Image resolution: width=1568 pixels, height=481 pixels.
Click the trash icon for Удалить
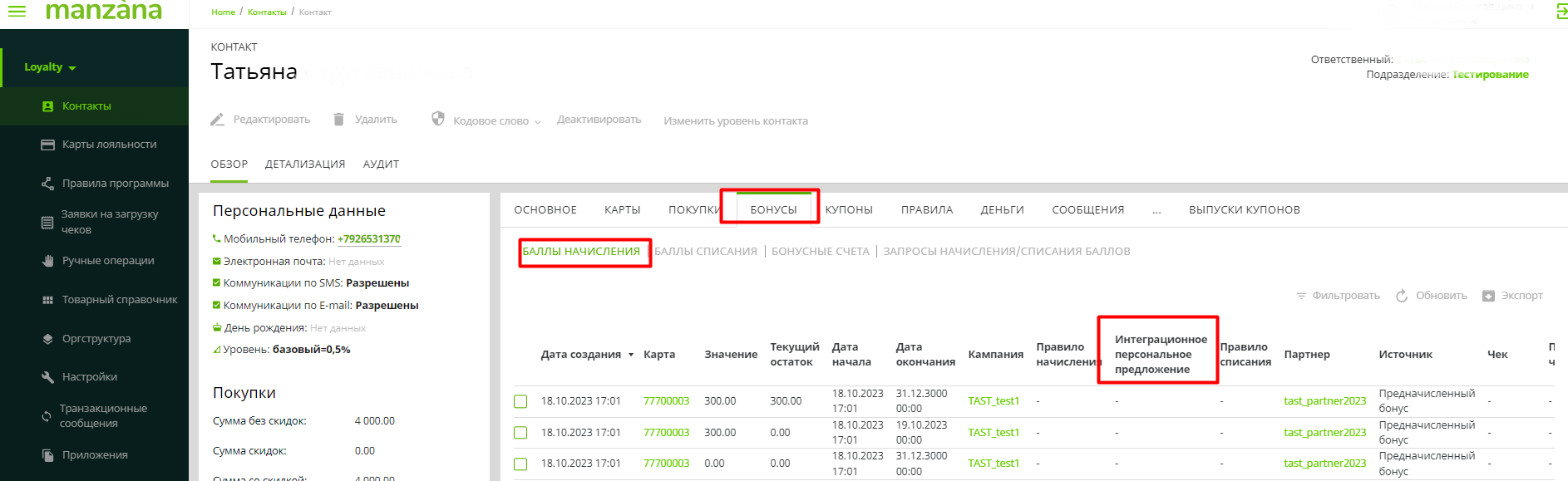click(338, 120)
